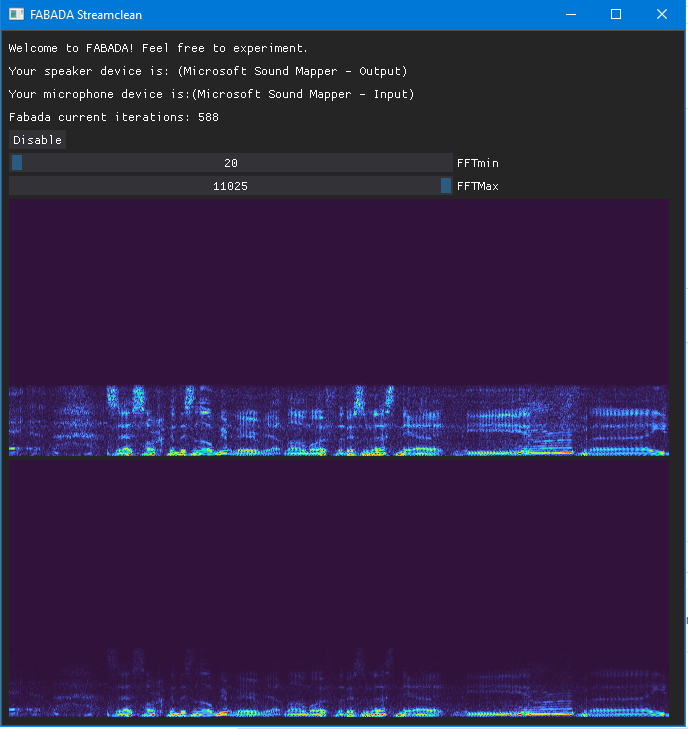The width and height of the screenshot is (688, 731).
Task: Click the FABADA app icon in title bar
Action: coord(16,14)
